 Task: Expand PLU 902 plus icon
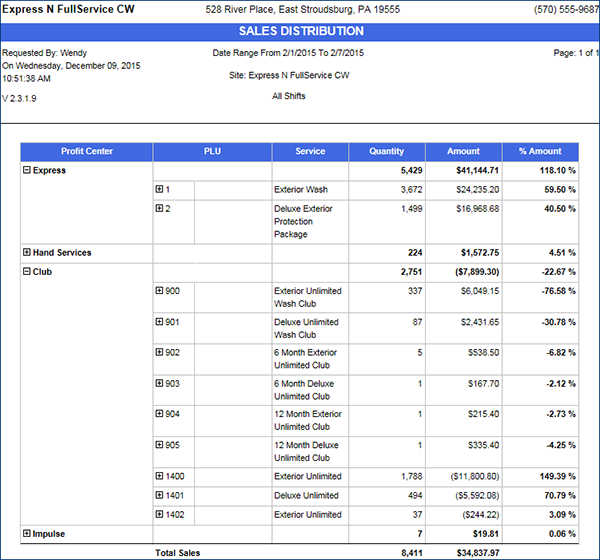159,353
